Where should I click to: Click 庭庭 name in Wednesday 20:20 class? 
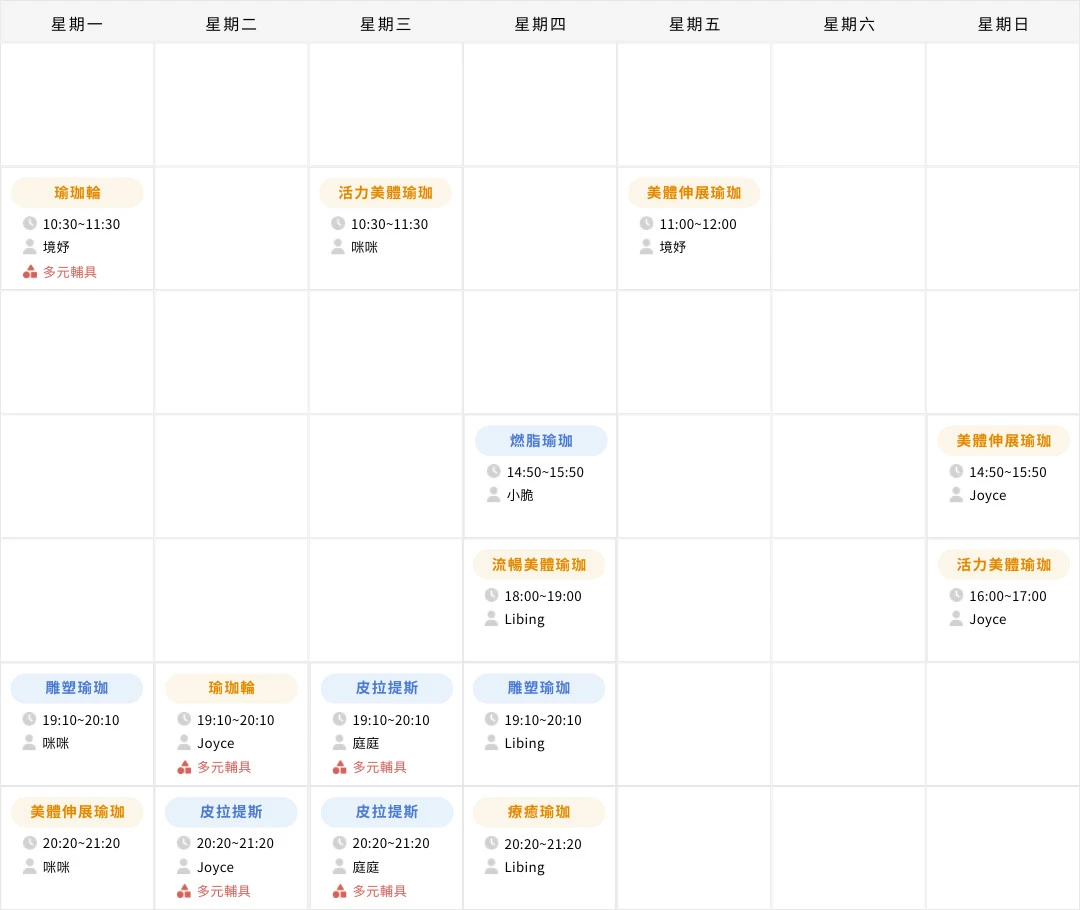[x=366, y=867]
